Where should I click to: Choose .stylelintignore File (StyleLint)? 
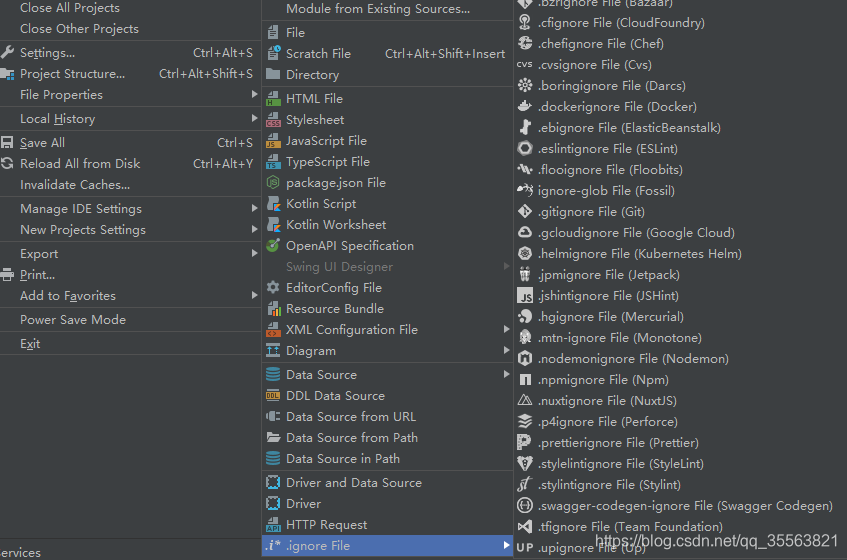coord(621,464)
